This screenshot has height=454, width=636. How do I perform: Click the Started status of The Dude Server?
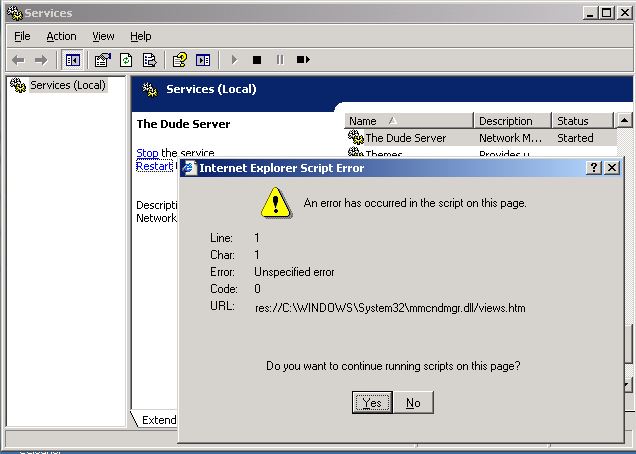pos(575,138)
